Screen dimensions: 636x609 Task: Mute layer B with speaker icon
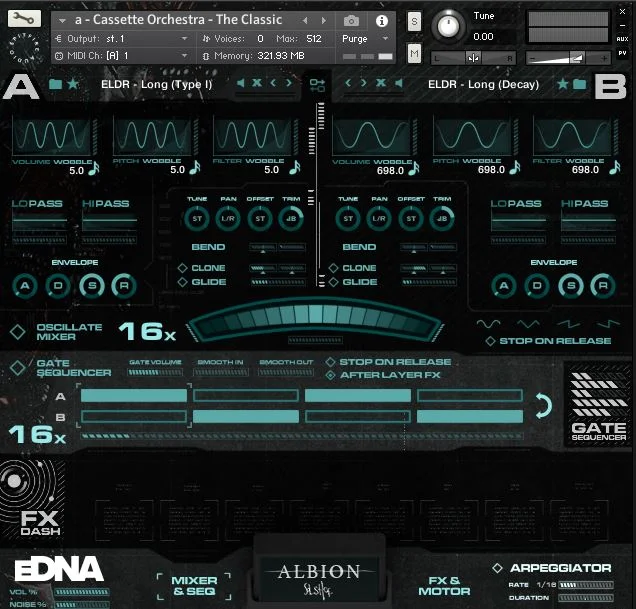click(x=399, y=83)
